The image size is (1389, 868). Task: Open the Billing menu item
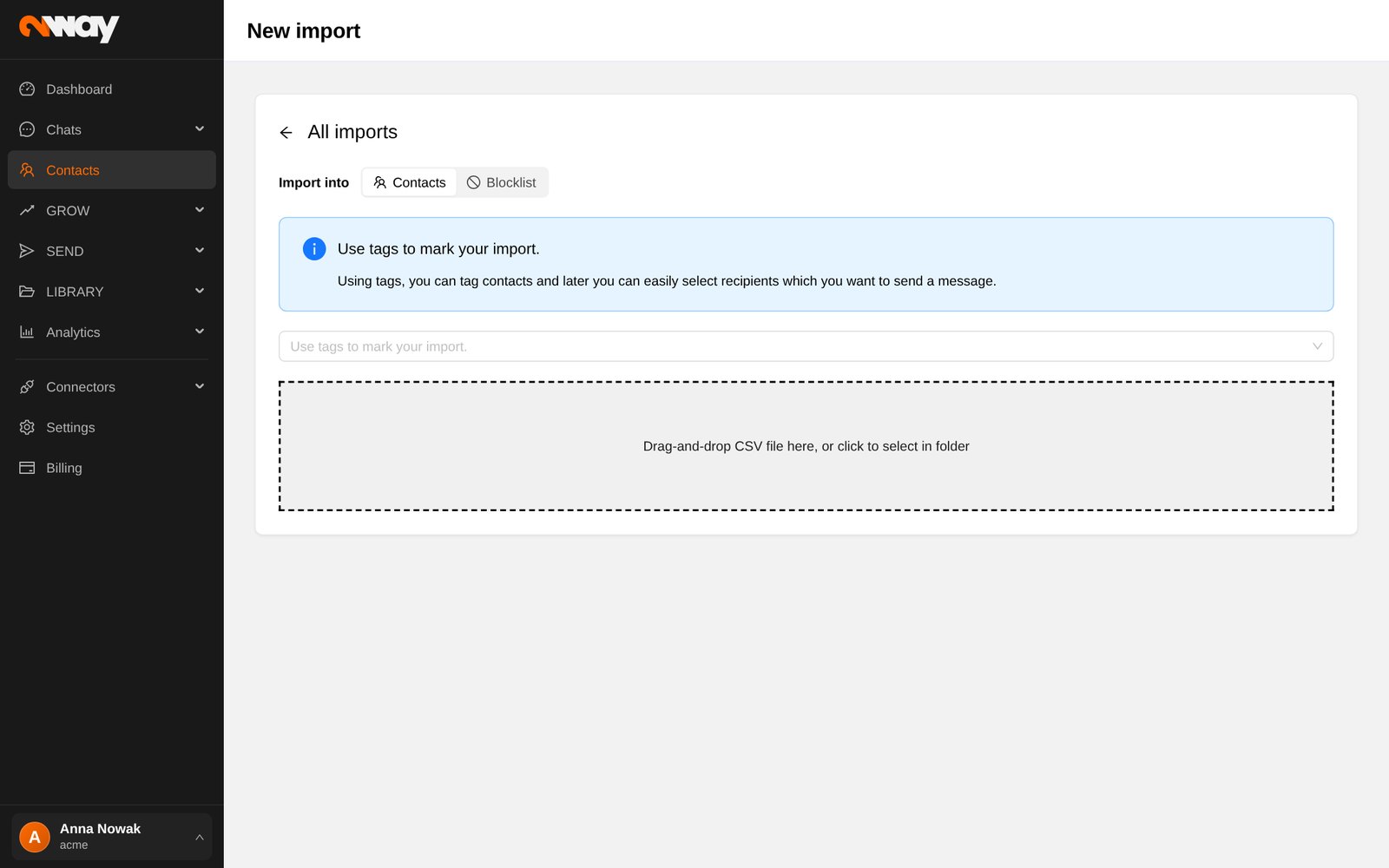pyautogui.click(x=112, y=468)
